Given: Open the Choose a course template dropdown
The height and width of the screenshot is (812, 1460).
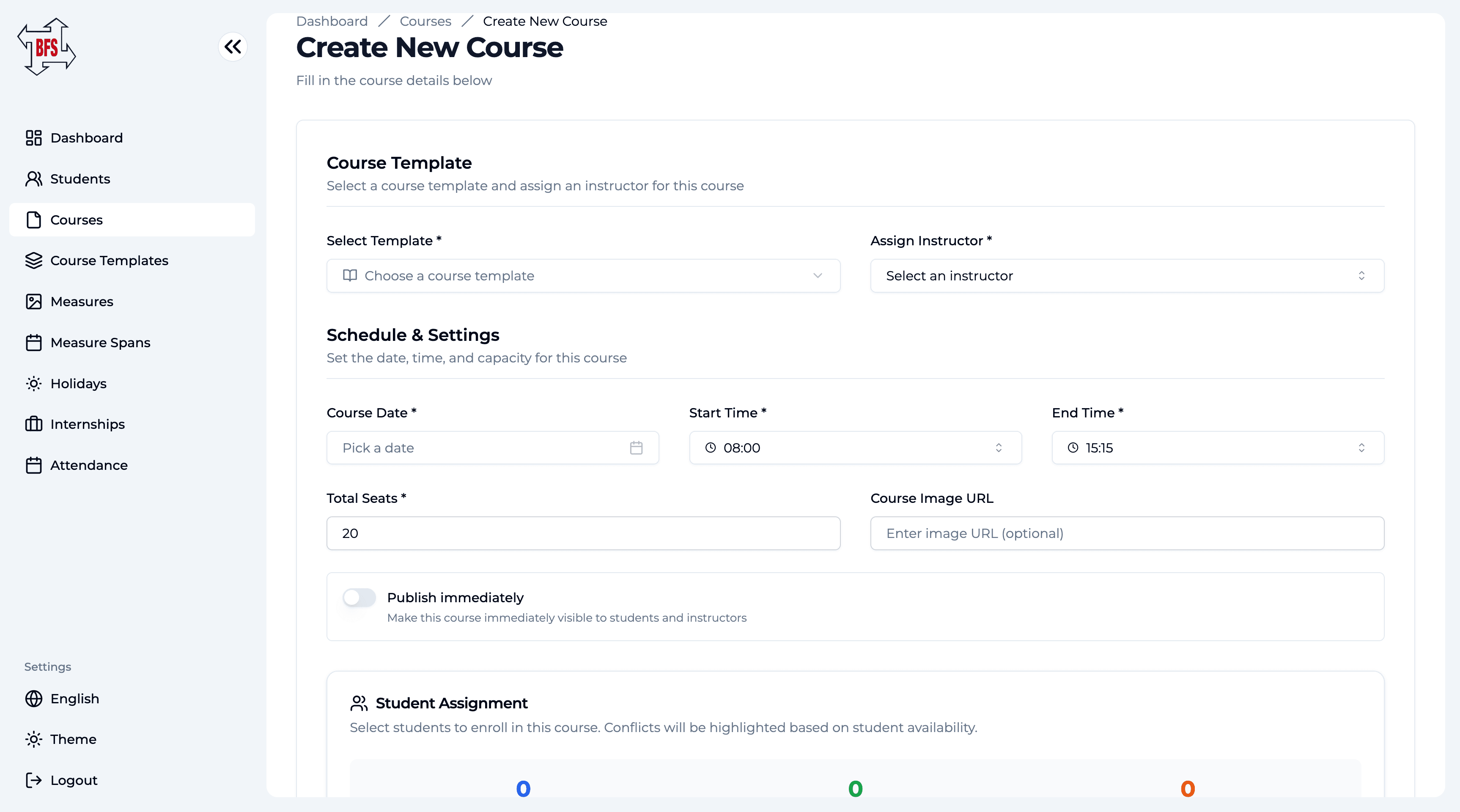Looking at the screenshot, I should pyautogui.click(x=583, y=275).
